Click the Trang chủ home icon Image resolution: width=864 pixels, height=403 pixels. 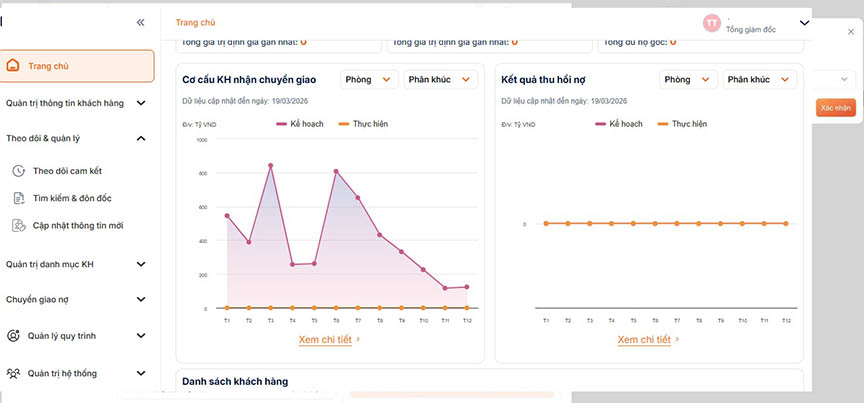[13, 66]
